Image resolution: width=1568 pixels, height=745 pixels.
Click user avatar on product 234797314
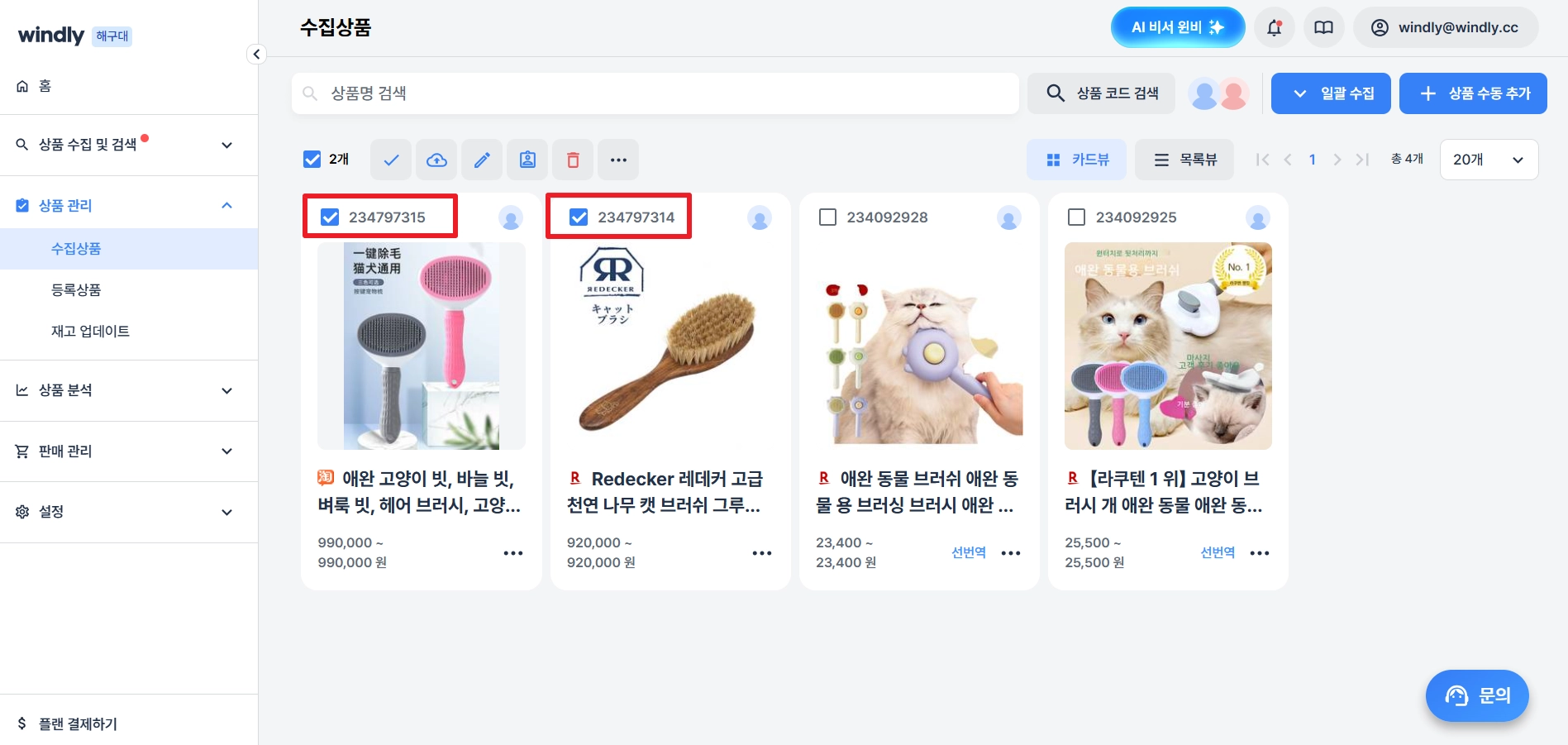tap(760, 218)
